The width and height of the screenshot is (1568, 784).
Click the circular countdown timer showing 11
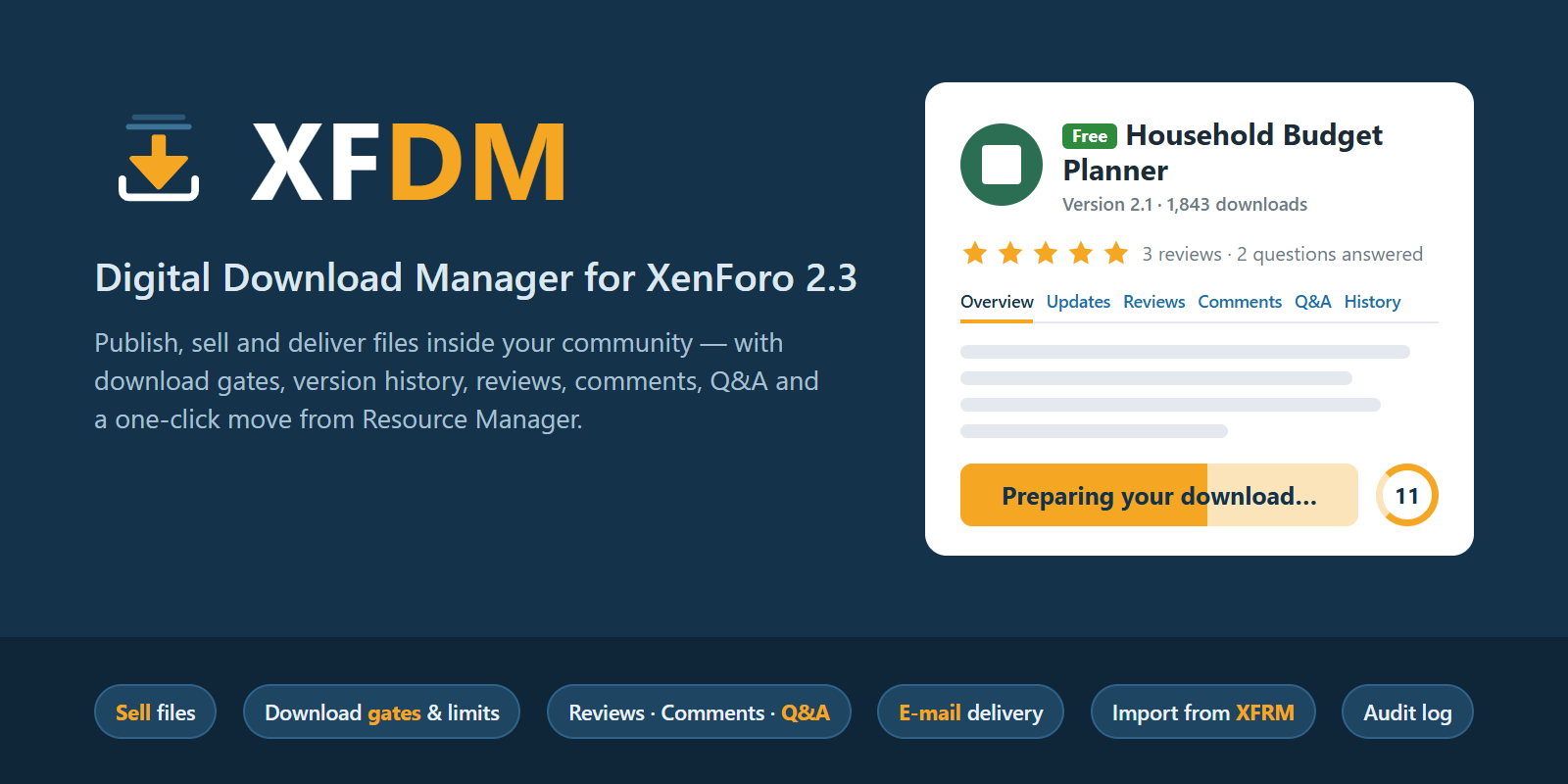coord(1407,495)
